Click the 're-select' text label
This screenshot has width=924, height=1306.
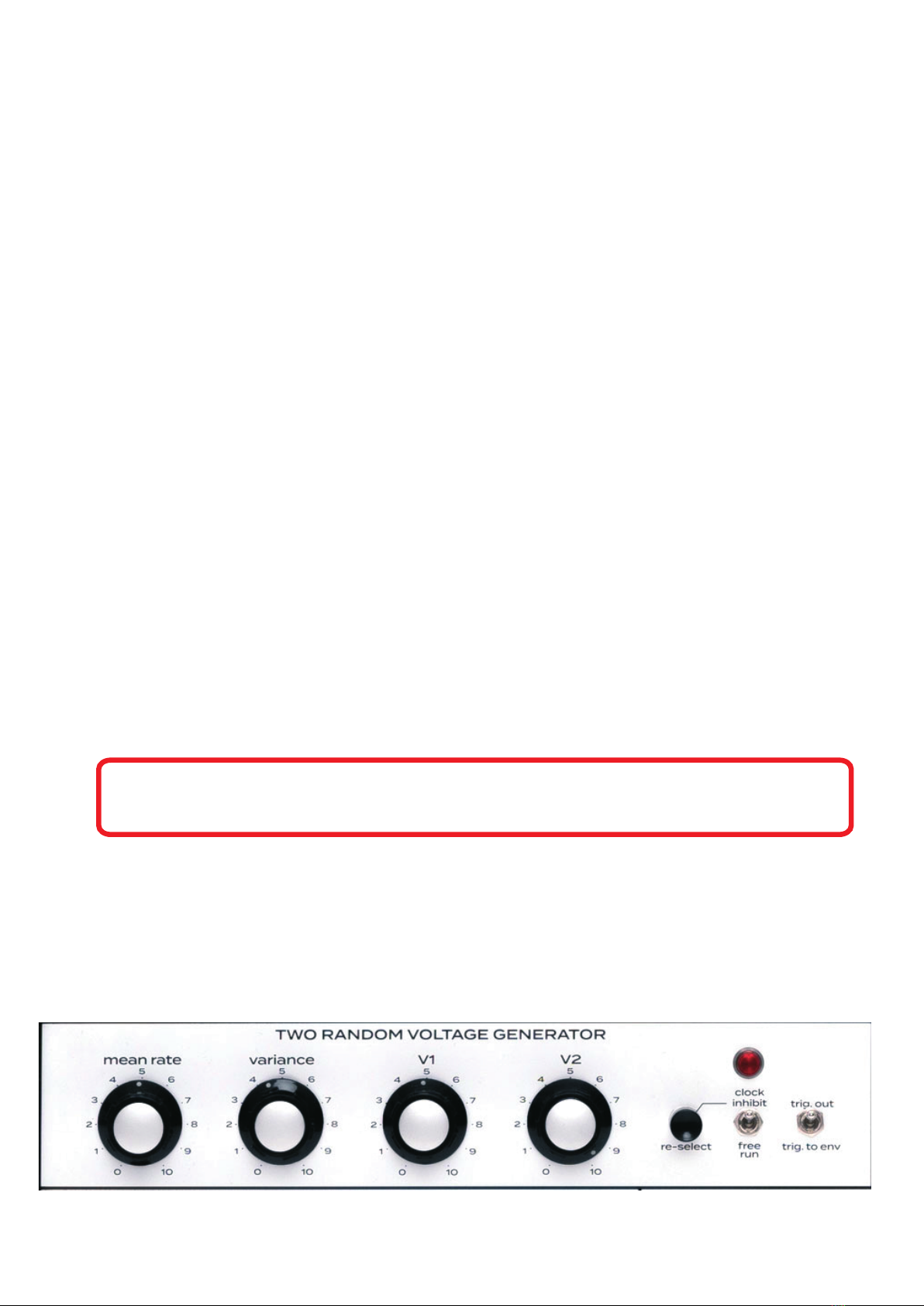click(x=686, y=1147)
